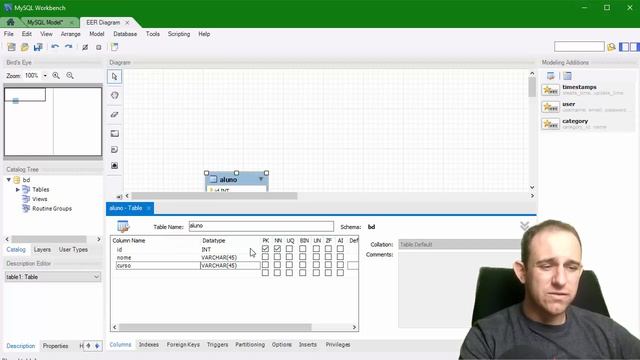Select the image tool
640x360 pixels.
click(x=115, y=165)
